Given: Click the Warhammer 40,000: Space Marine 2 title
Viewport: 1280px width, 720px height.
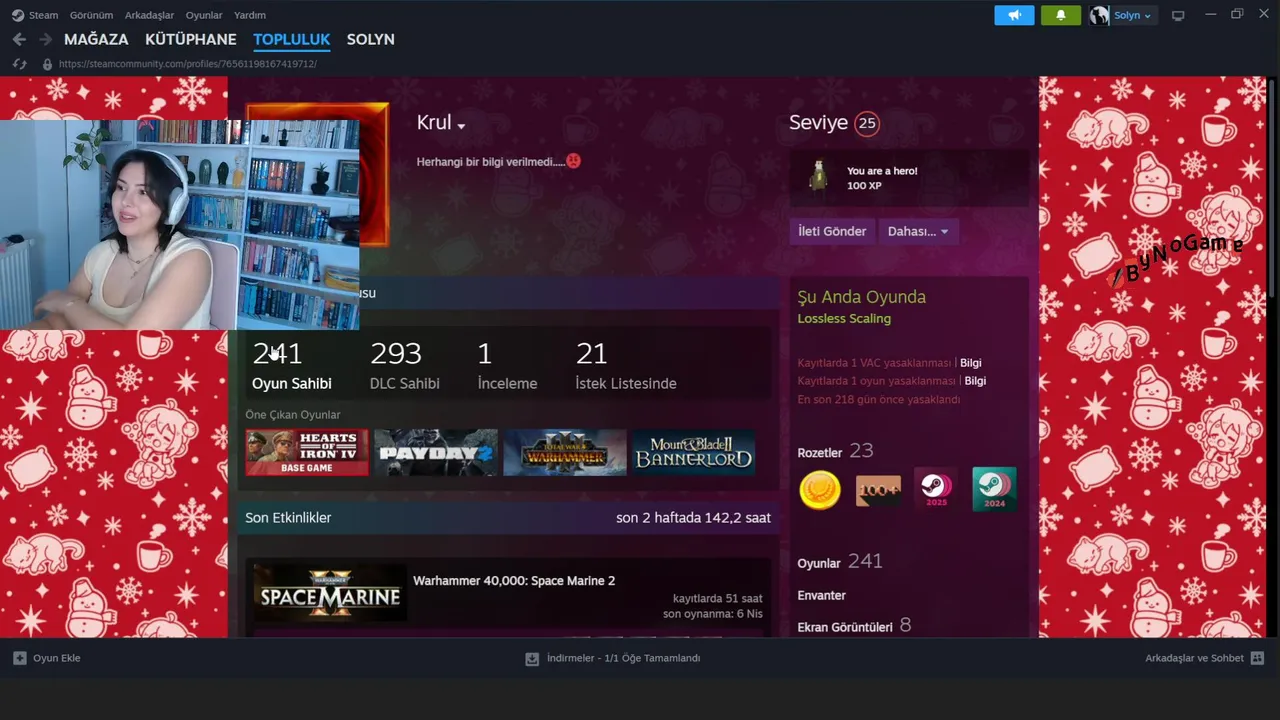Looking at the screenshot, I should pos(514,581).
